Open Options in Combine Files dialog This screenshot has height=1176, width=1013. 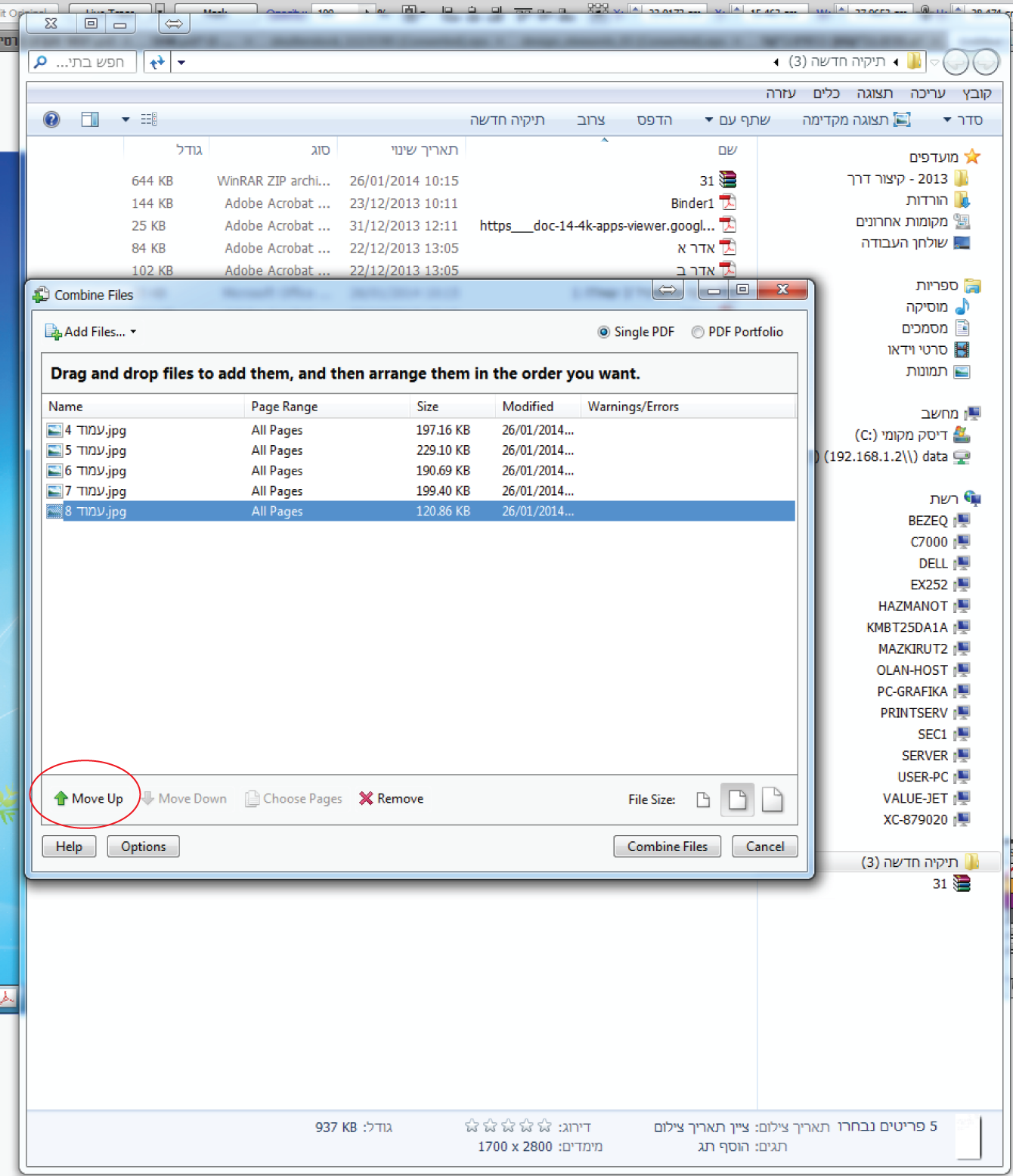coord(143,846)
